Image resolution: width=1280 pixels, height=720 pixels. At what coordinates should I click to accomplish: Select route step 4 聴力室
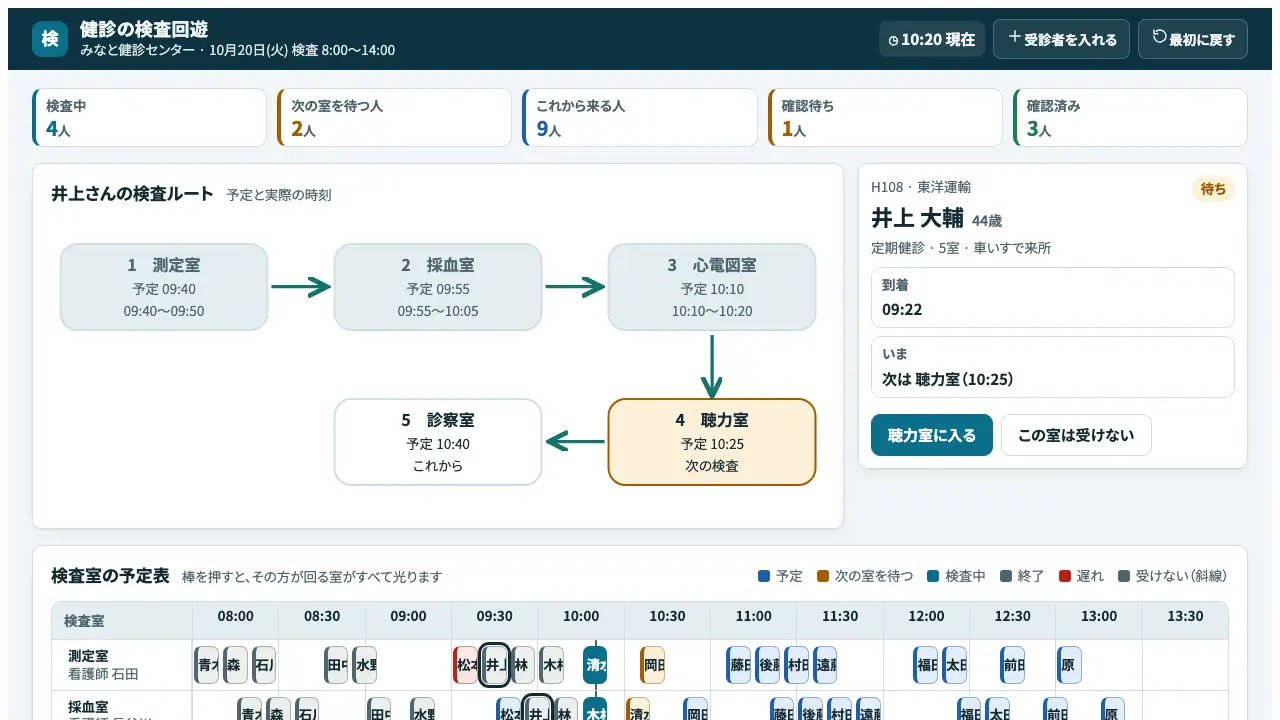point(712,442)
